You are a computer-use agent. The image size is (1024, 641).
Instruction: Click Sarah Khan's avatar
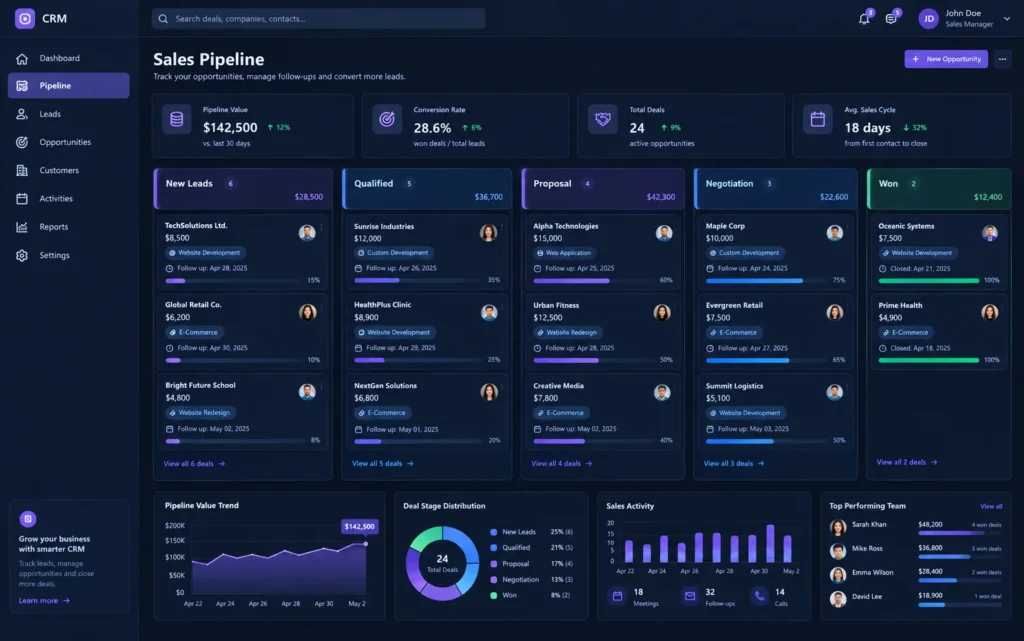(838, 527)
